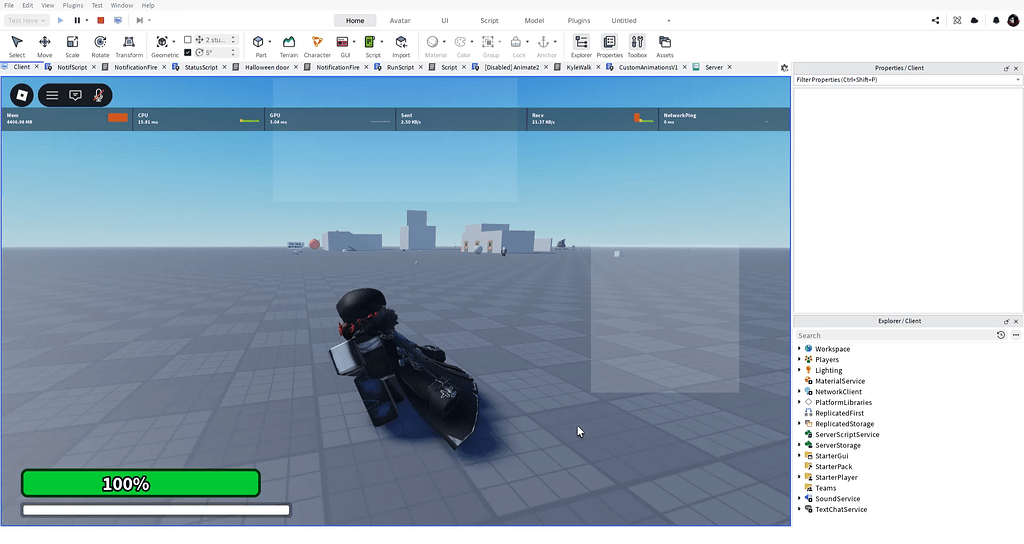Toggle the client/server view monitor icon
This screenshot has width=1024, height=544.
point(118,20)
